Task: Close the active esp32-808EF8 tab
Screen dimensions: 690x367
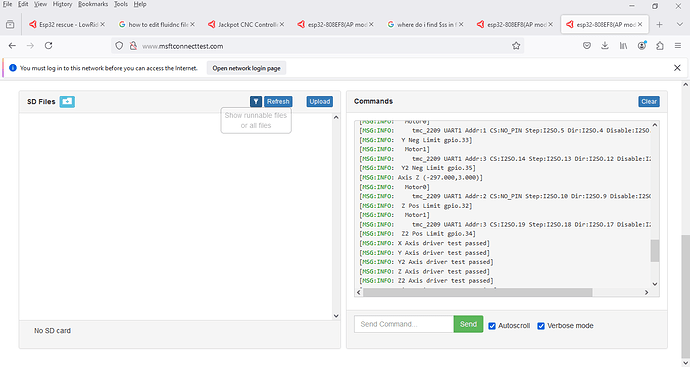Action: coord(640,25)
